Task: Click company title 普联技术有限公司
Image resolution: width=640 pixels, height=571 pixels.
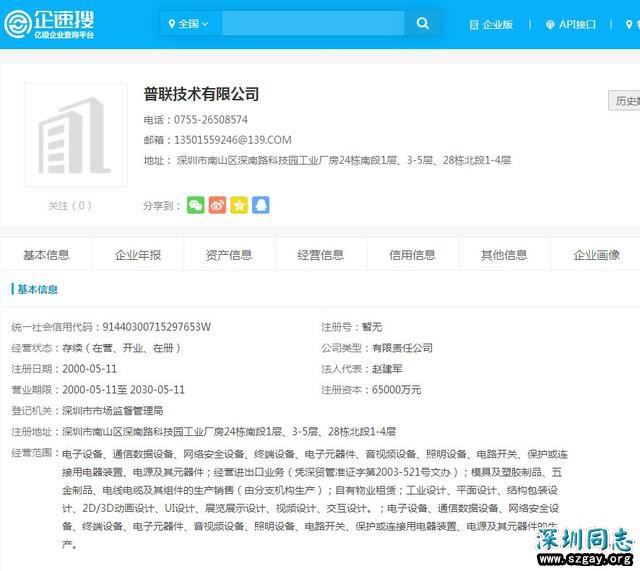Action: click(201, 94)
